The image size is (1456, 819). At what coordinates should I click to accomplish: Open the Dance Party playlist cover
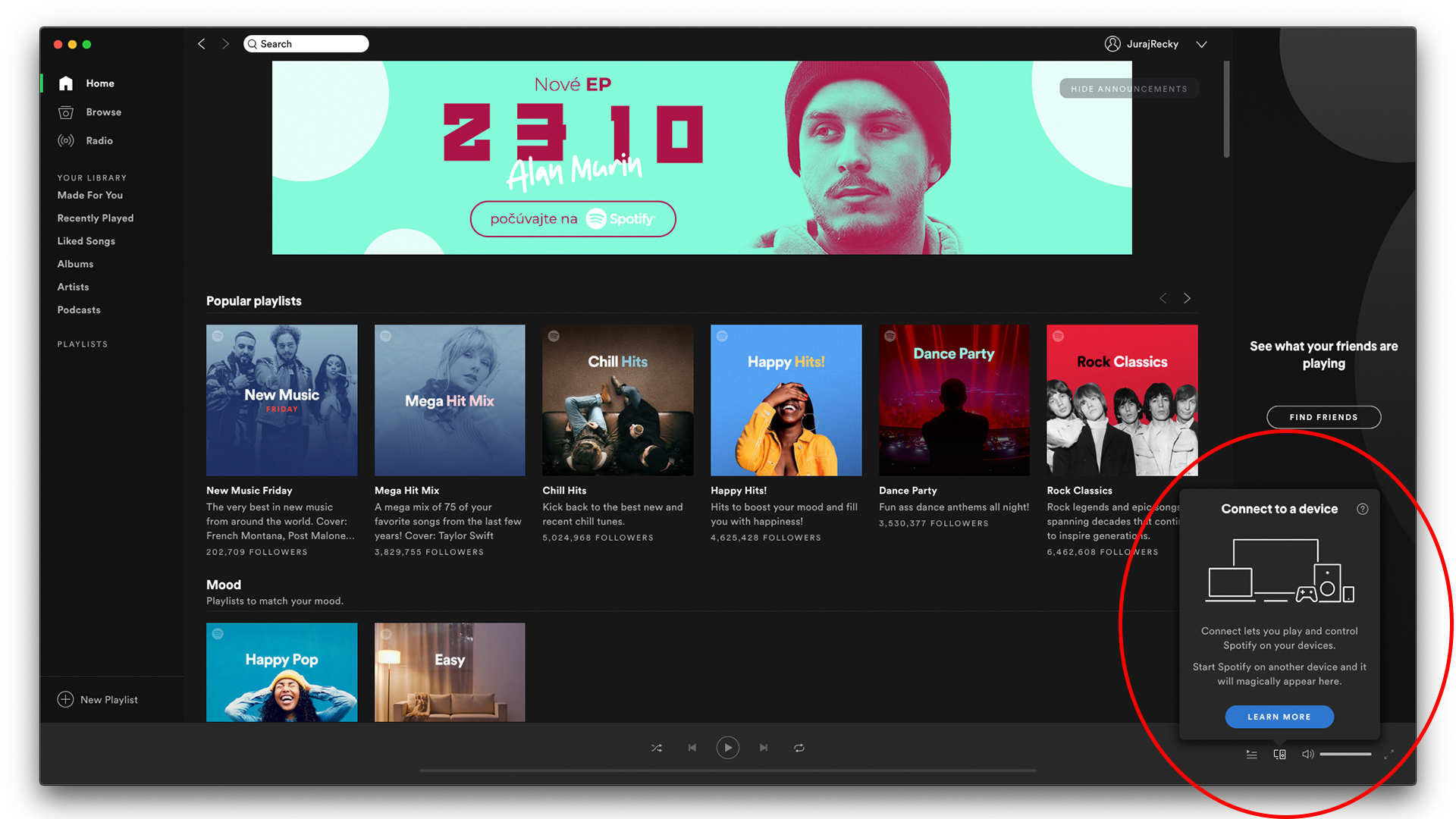point(954,400)
